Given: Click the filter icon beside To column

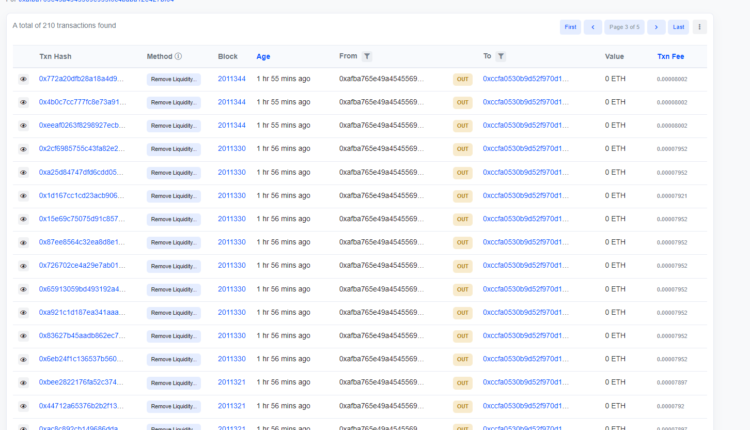Looking at the screenshot, I should [501, 57].
